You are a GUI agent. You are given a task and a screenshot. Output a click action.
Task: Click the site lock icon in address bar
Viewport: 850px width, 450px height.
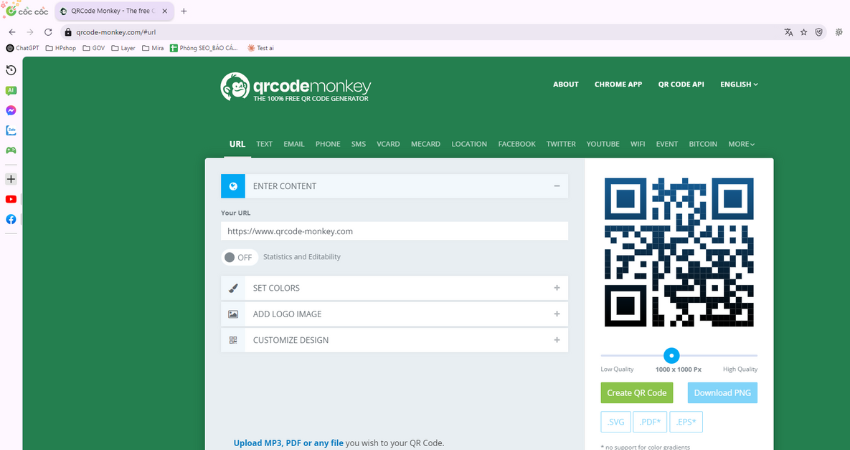pyautogui.click(x=68, y=32)
